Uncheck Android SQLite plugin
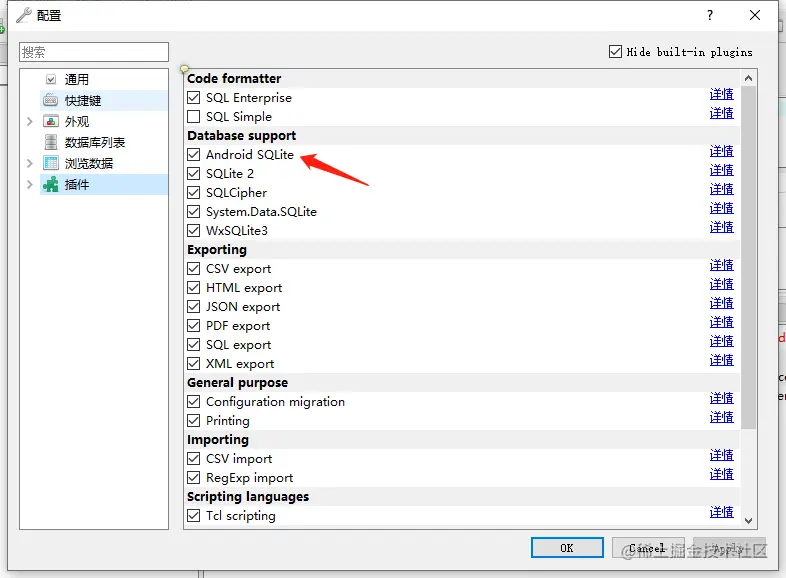 [x=193, y=154]
